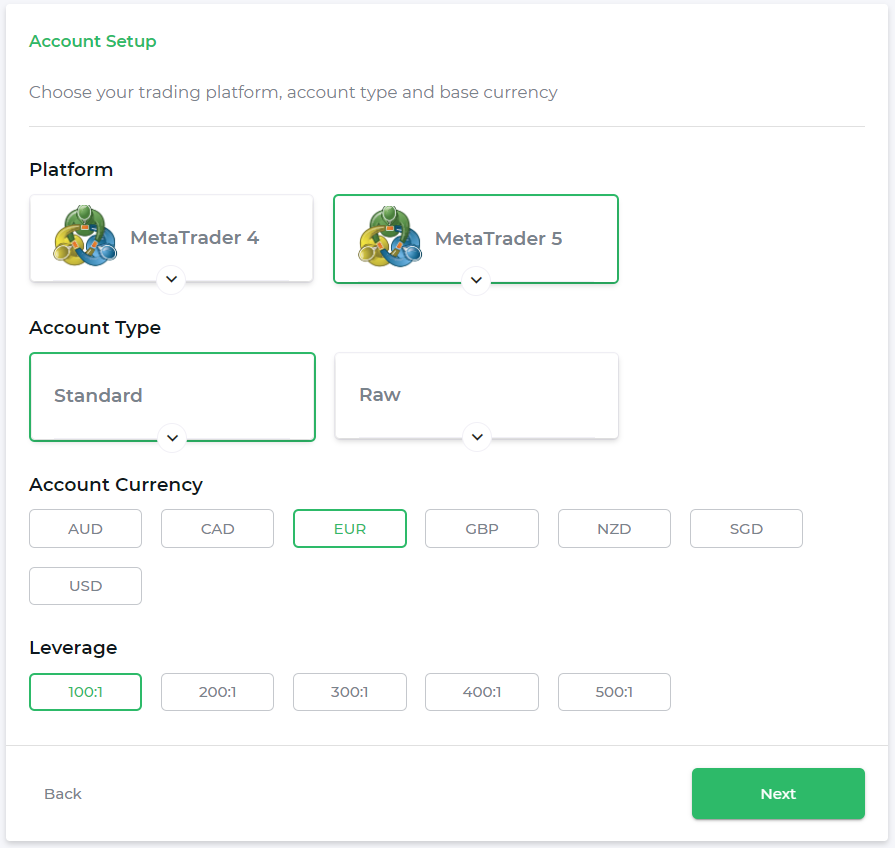Choose the Standard account type

(x=172, y=397)
